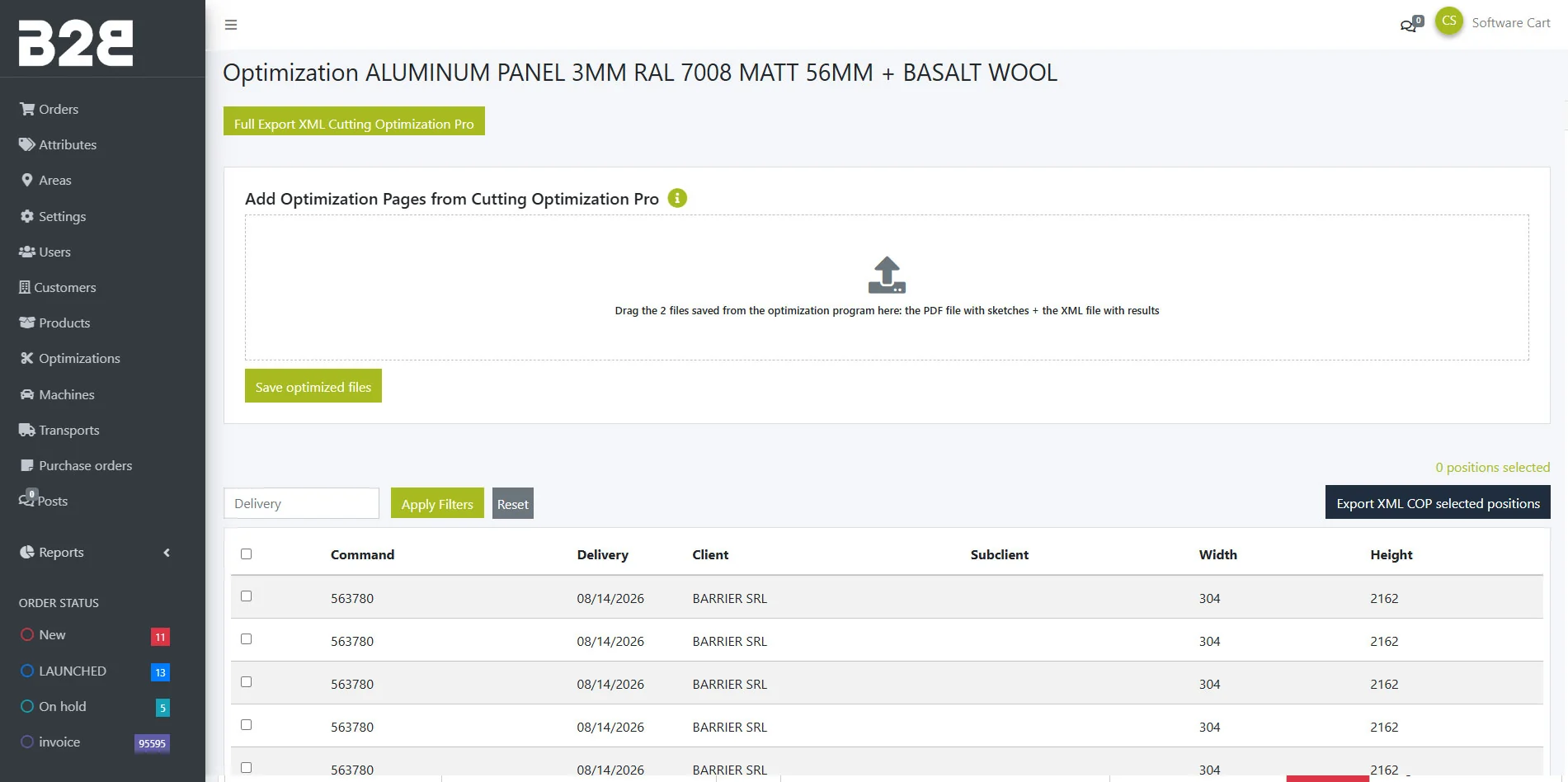Expand the Reports submenu arrow

coord(167,553)
